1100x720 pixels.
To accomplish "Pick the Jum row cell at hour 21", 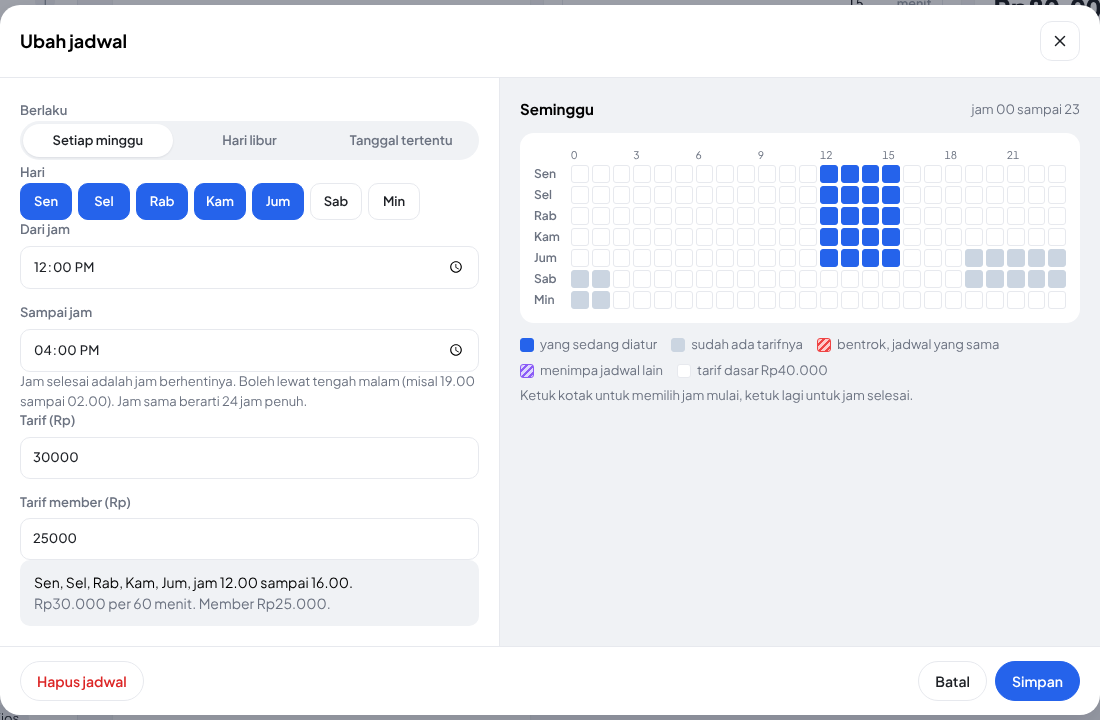I will point(1015,258).
